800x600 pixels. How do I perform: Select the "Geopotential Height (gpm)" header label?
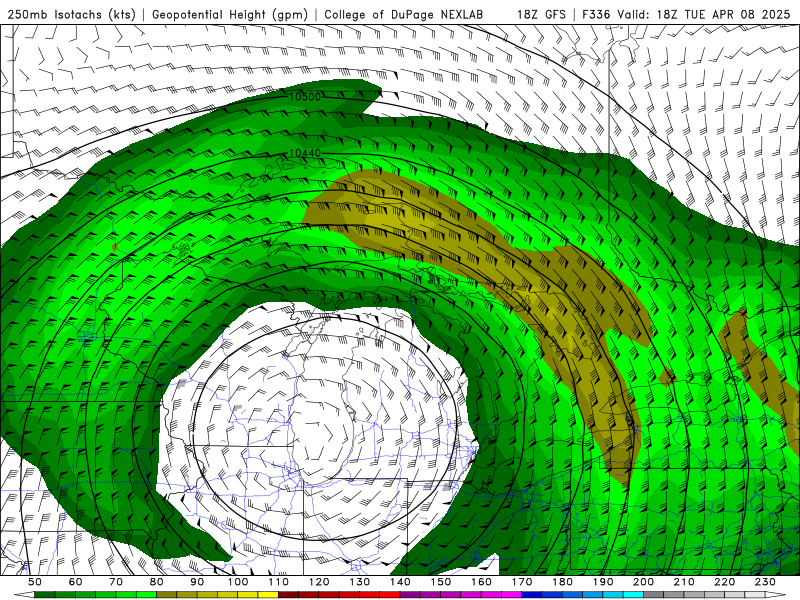230,14
